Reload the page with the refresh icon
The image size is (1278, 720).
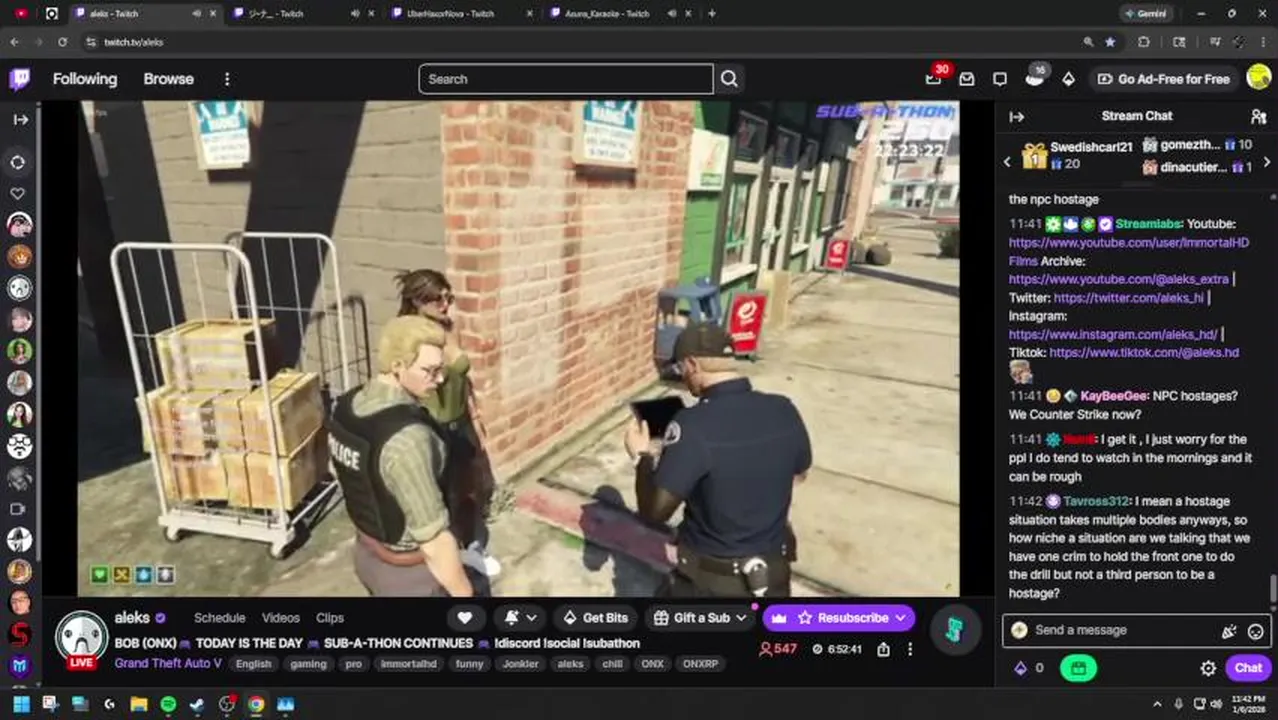click(x=62, y=42)
